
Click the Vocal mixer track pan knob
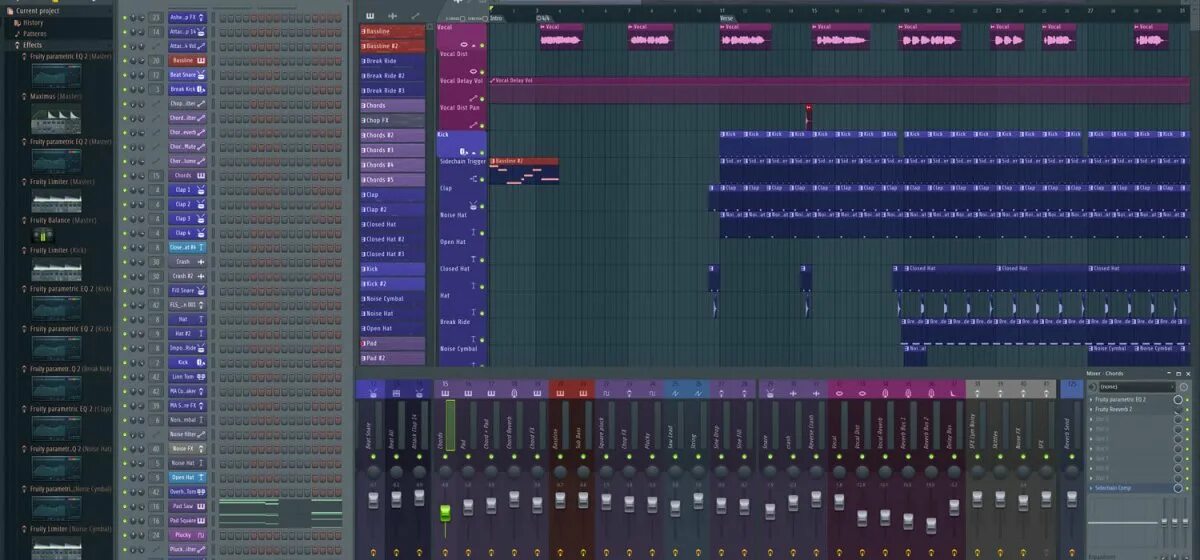(x=840, y=470)
